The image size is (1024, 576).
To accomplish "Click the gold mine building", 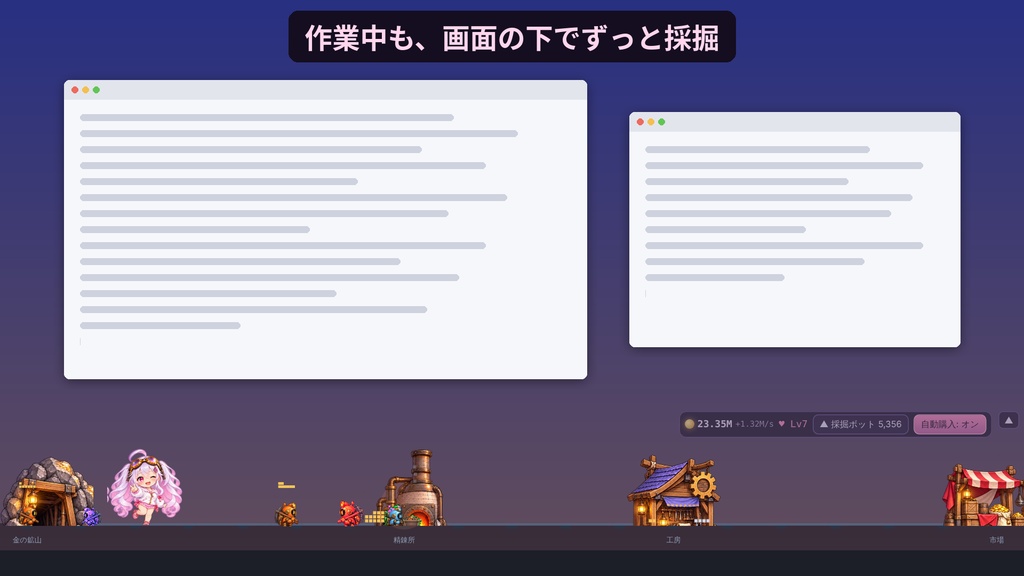I will 46,492.
